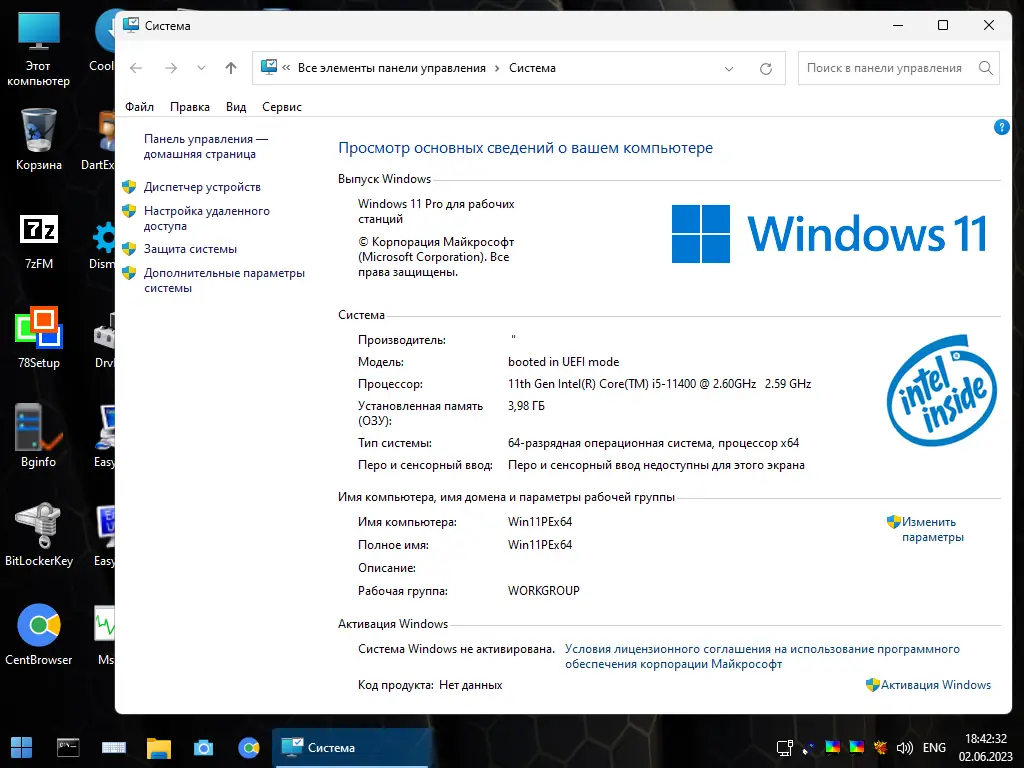Click the search magnifier icon

985,68
